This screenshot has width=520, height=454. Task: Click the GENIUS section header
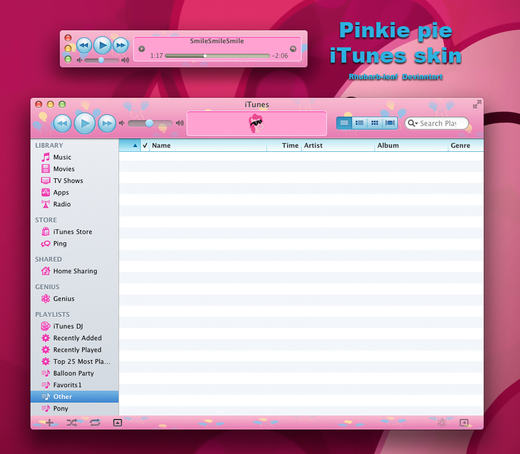tap(47, 287)
